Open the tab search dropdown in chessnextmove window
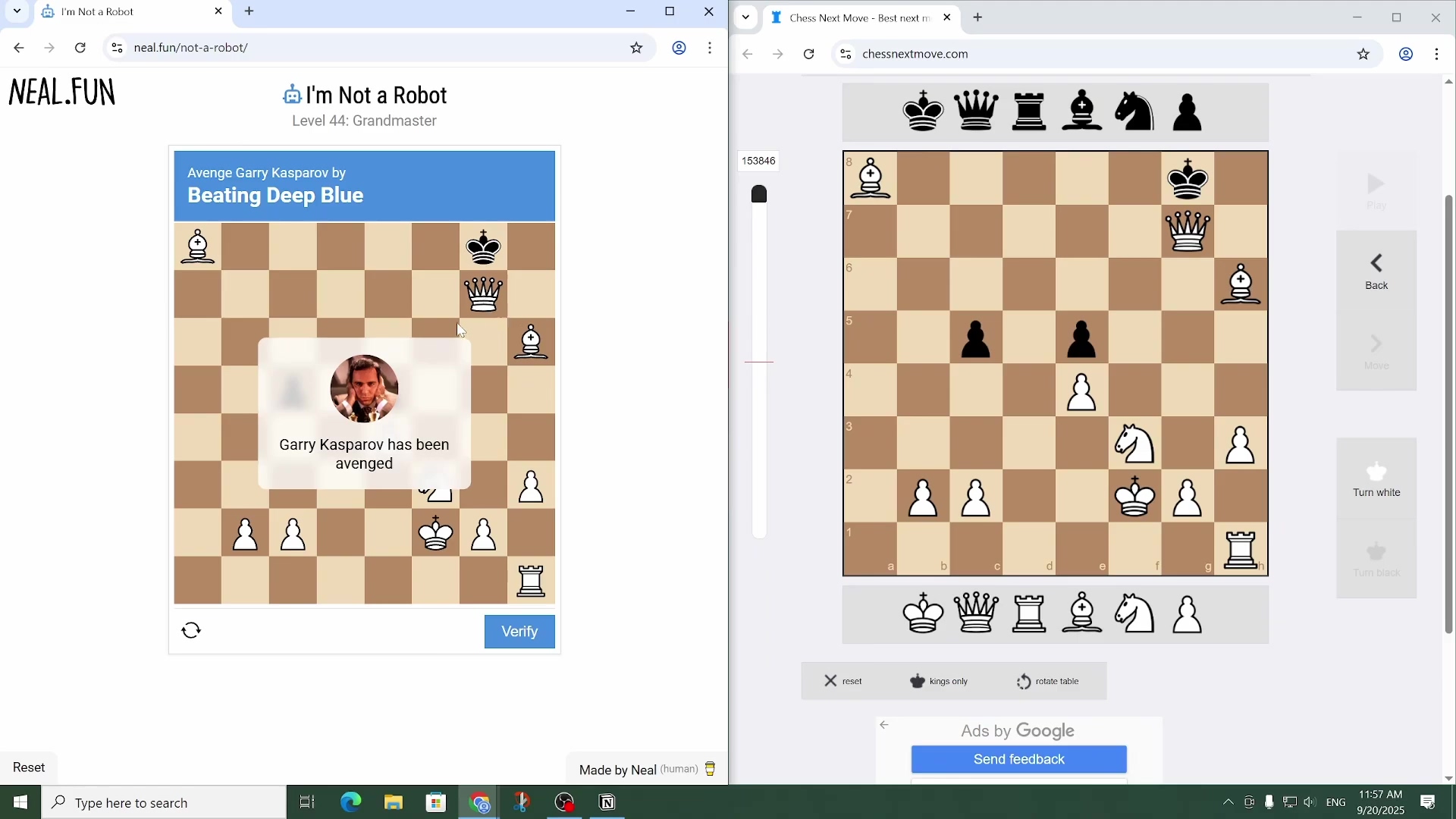The height and width of the screenshot is (819, 1456). pos(746,17)
